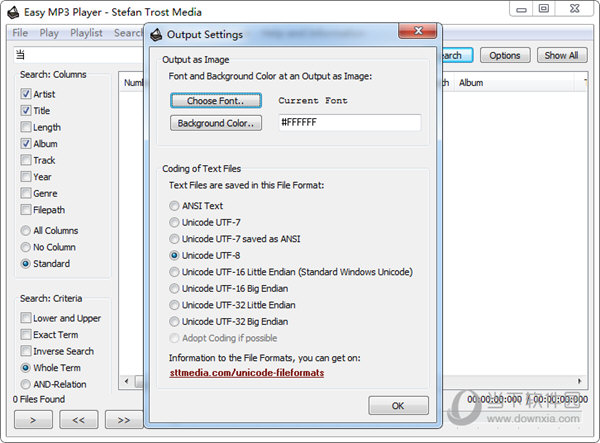Open the Play menu

point(49,33)
